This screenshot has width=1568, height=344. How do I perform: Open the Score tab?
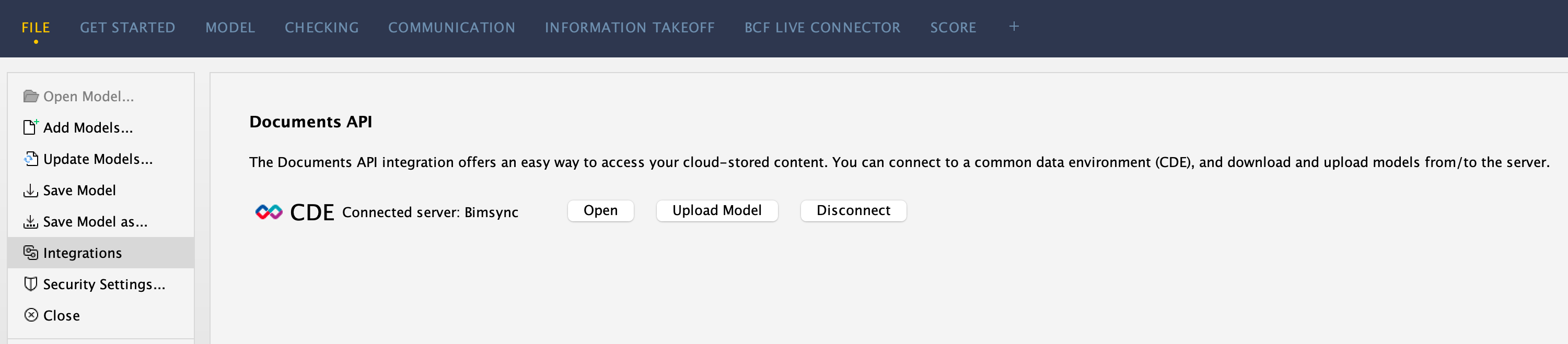953,27
